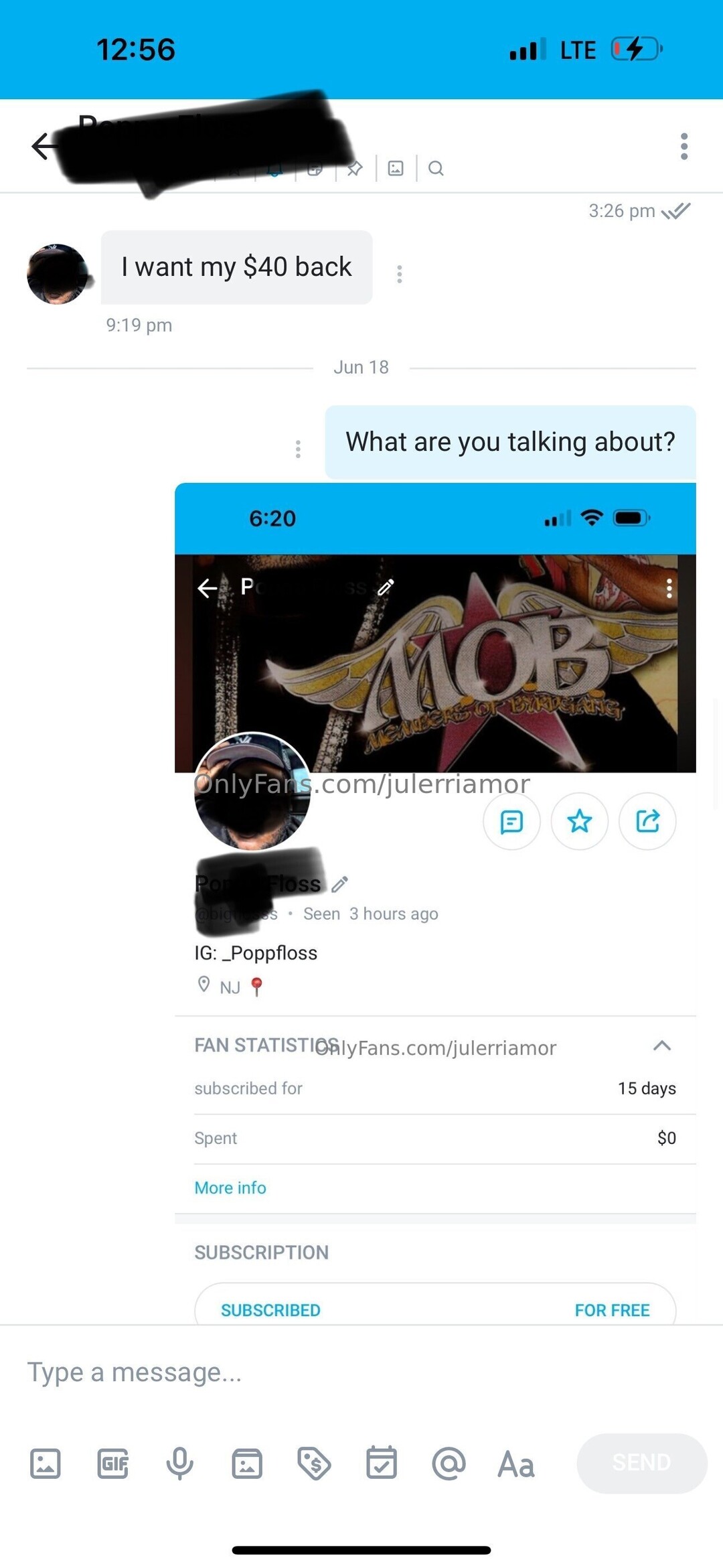Tap the sender's avatar photo
Image resolution: width=723 pixels, height=1568 pixels.
coord(57,274)
